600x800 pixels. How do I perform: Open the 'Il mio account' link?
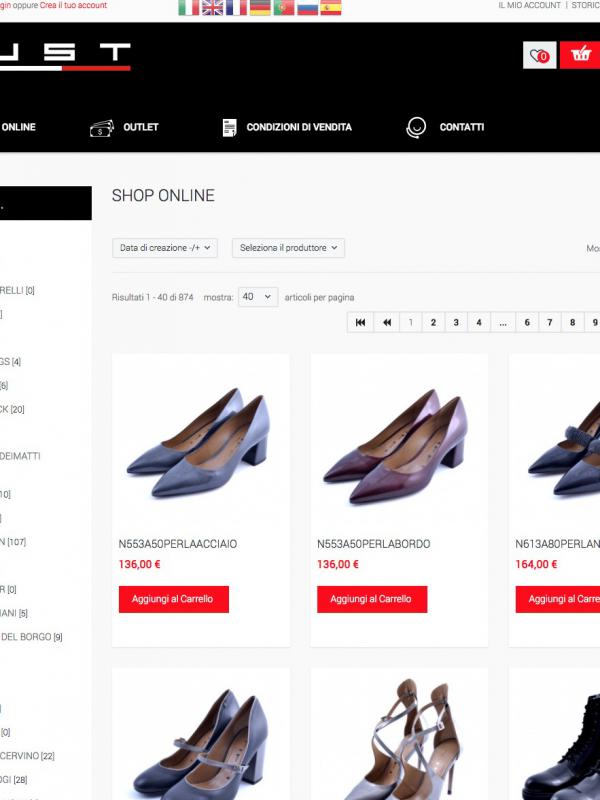pos(529,6)
